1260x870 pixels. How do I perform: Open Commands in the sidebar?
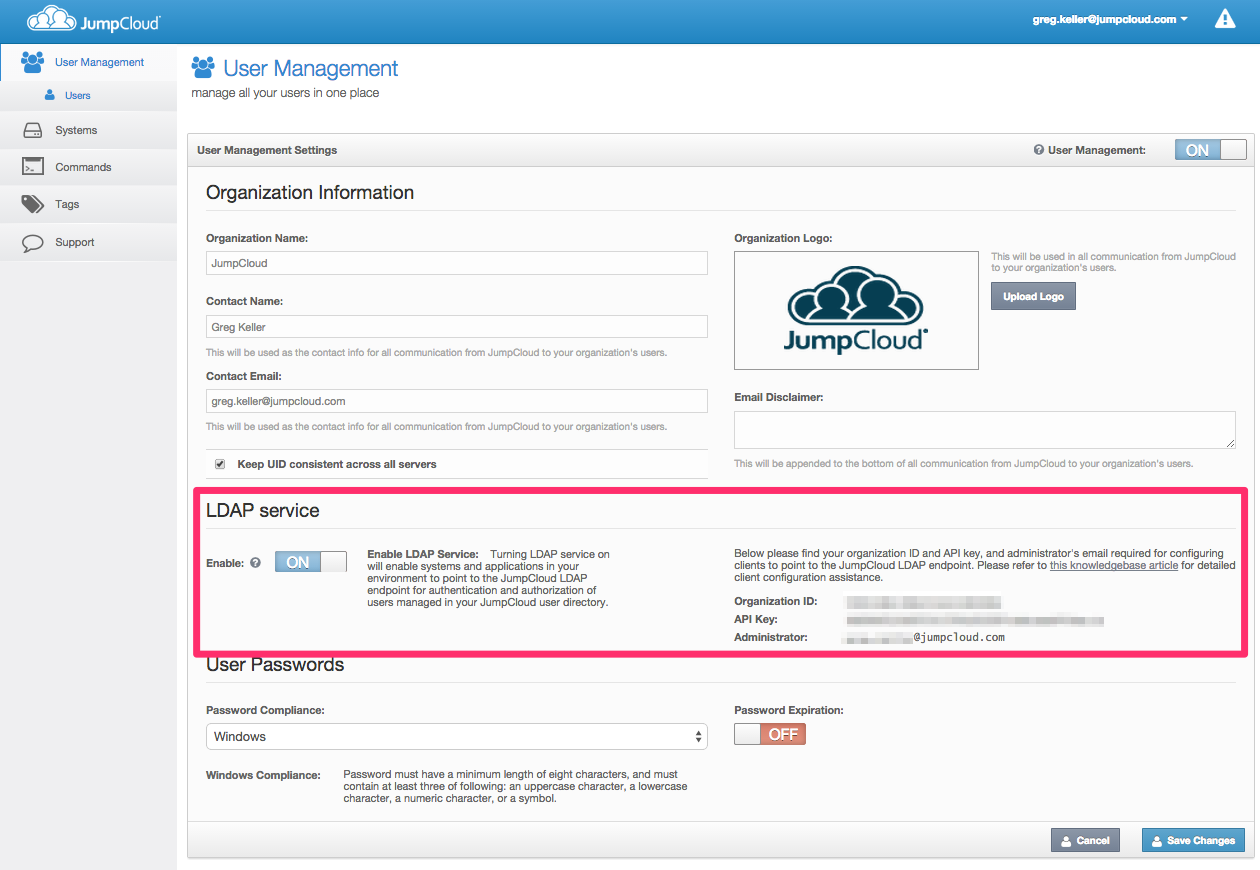pos(88,167)
